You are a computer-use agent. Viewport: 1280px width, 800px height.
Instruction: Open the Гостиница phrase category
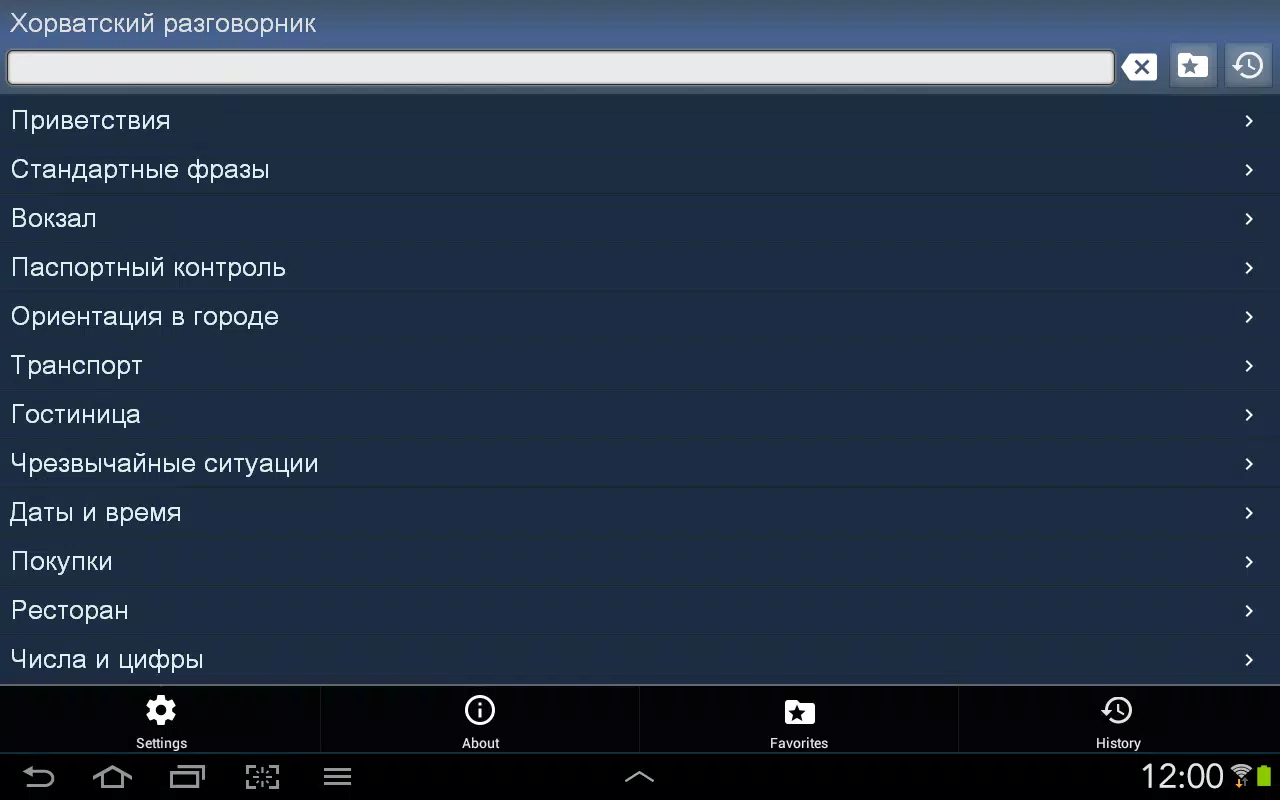pos(640,414)
